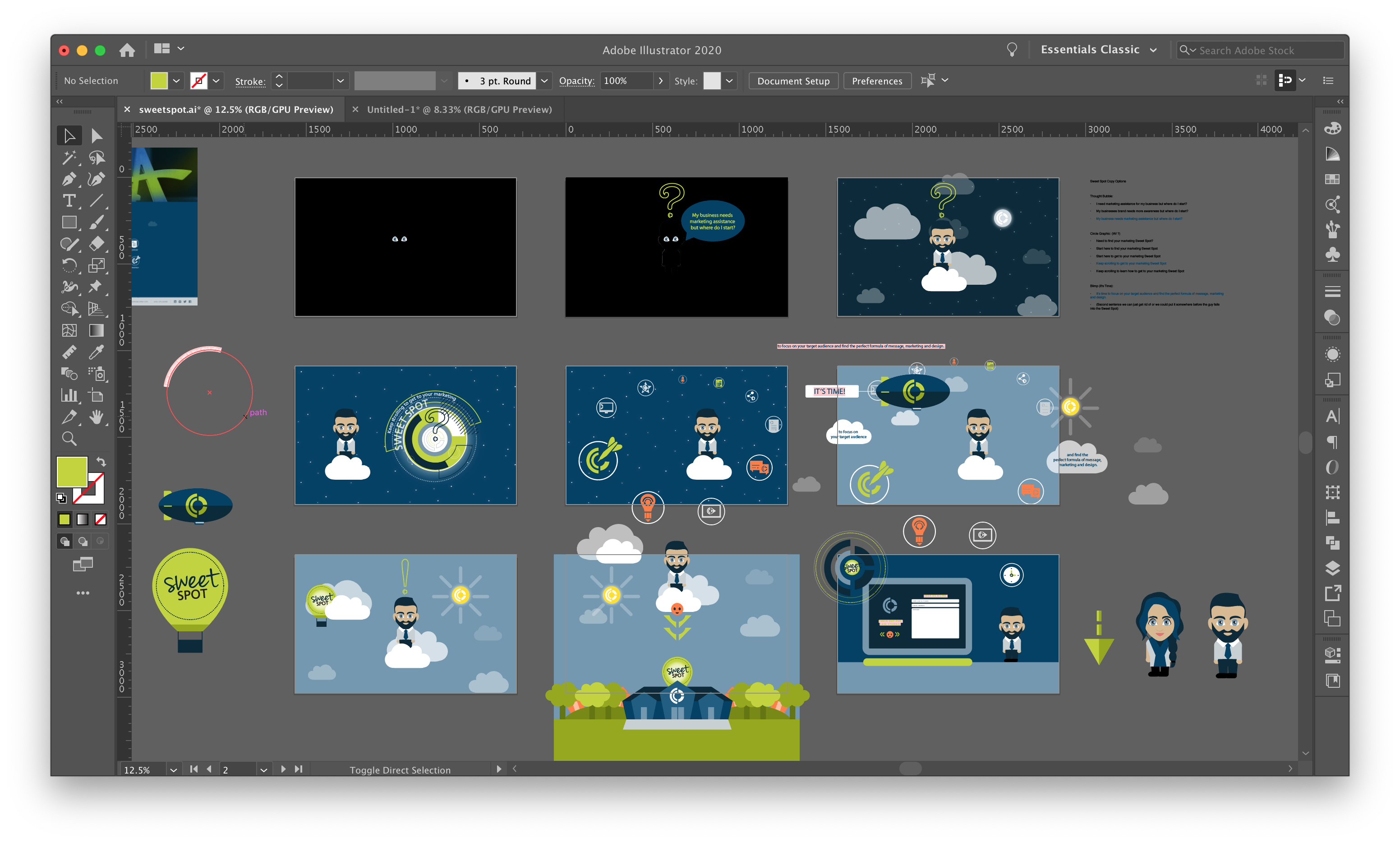The image size is (1400, 843).
Task: Select the Type tool
Action: pyautogui.click(x=69, y=200)
